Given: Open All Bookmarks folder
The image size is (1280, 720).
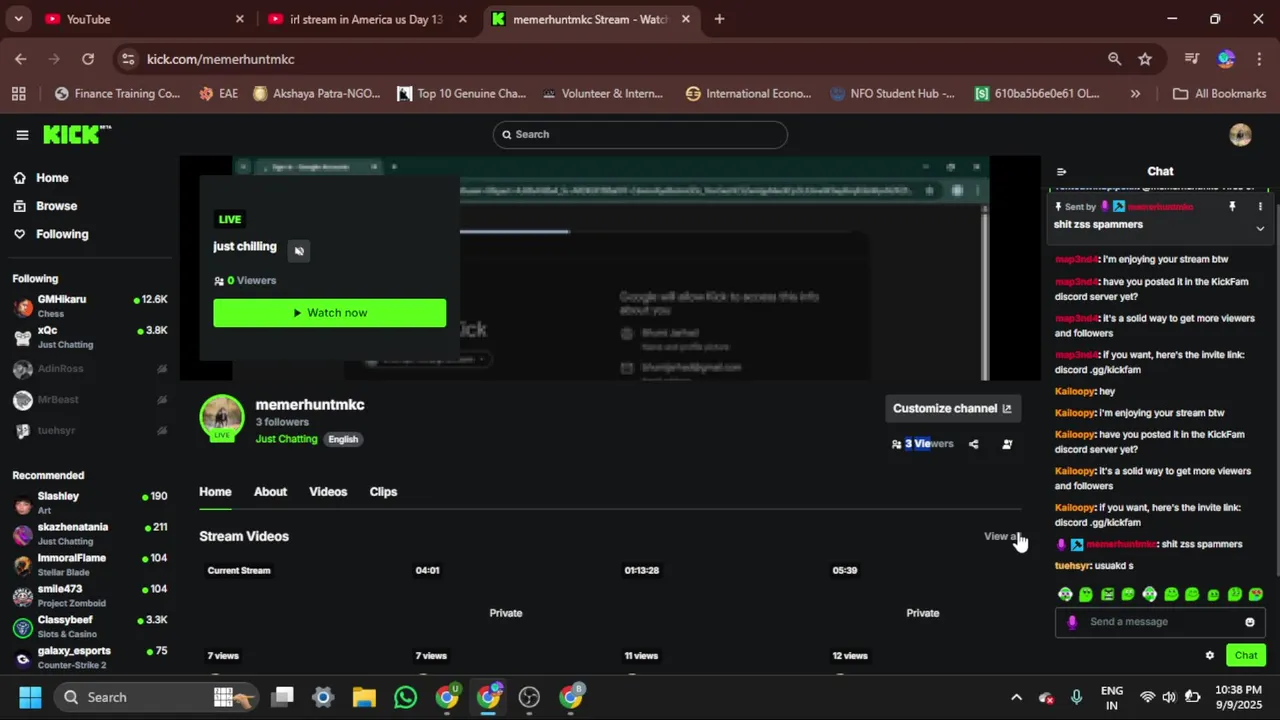Looking at the screenshot, I should pos(1220,94).
